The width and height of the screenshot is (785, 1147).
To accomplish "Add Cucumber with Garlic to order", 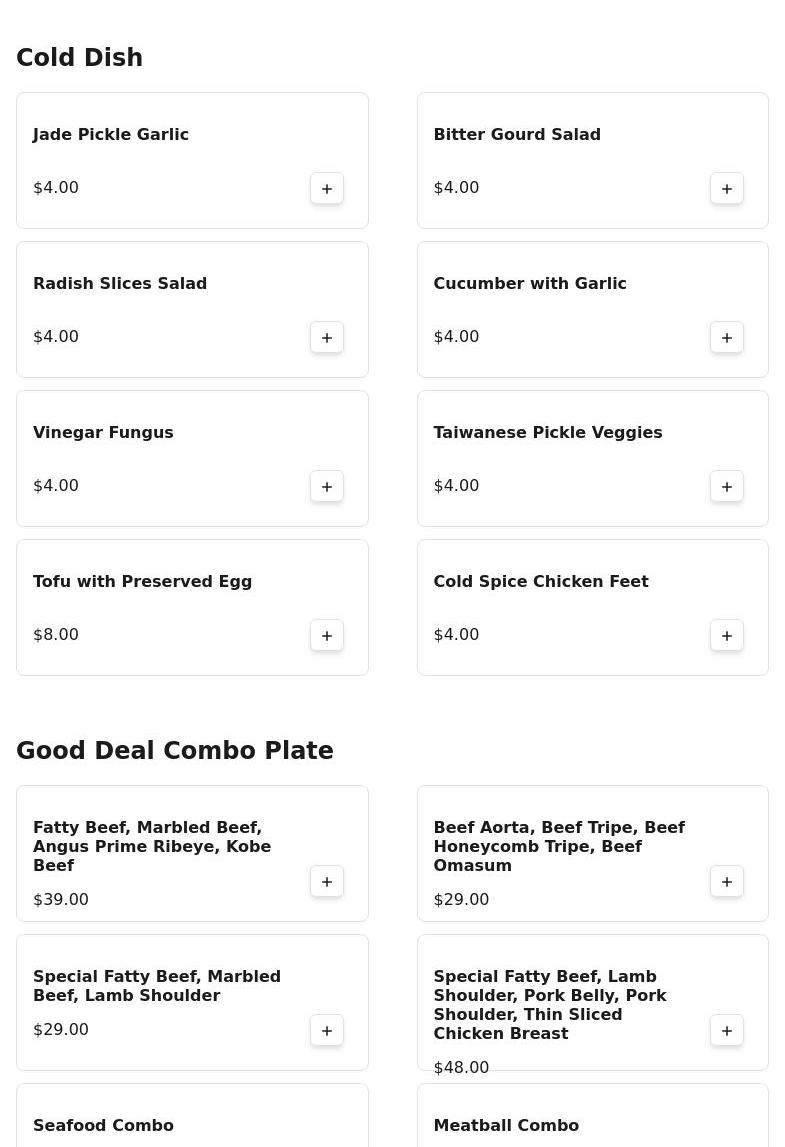I will coord(727,337).
